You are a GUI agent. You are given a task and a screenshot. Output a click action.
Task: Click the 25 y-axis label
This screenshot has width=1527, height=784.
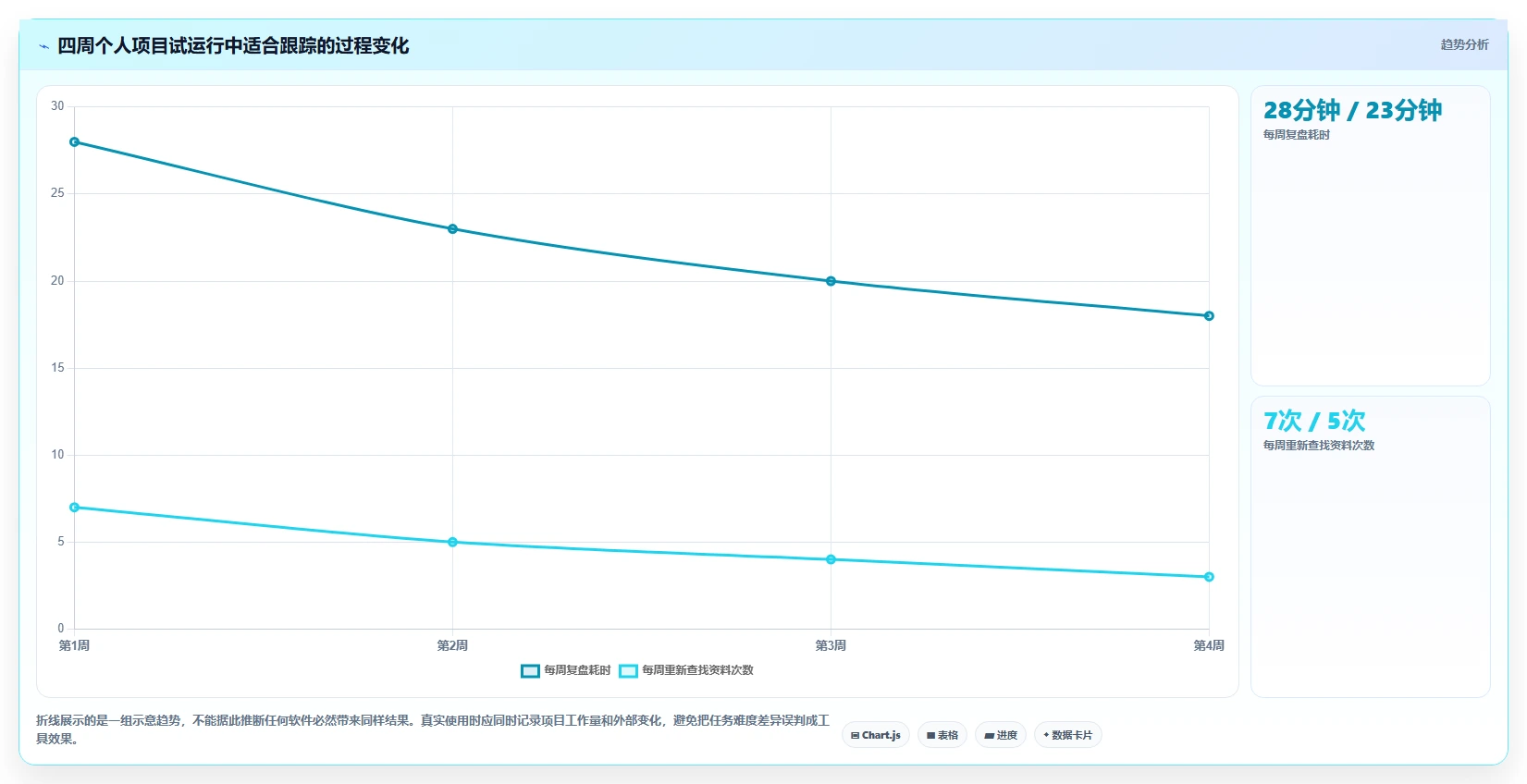coord(57,193)
